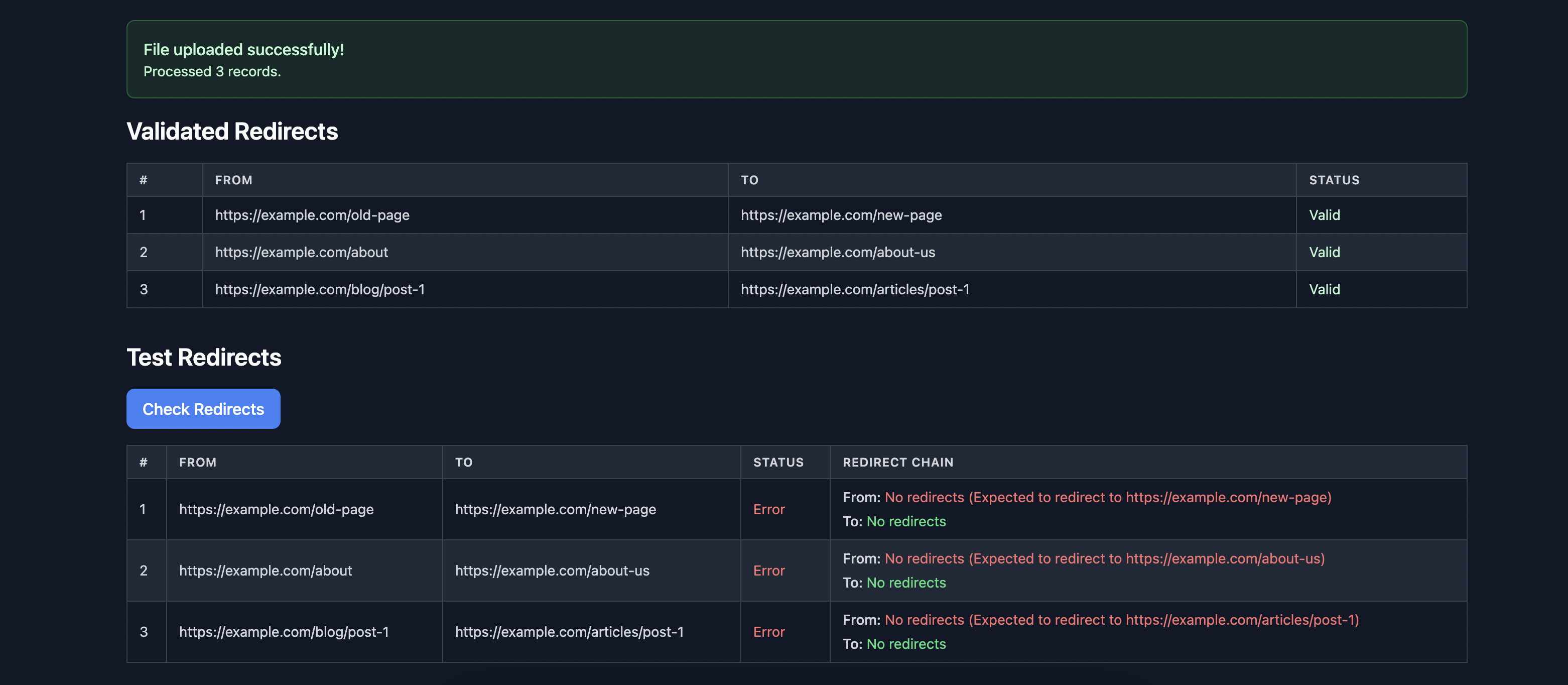Viewport: 1568px width, 685px height.
Task: Click STATUS header in Validated Redirects table
Action: 1334,180
